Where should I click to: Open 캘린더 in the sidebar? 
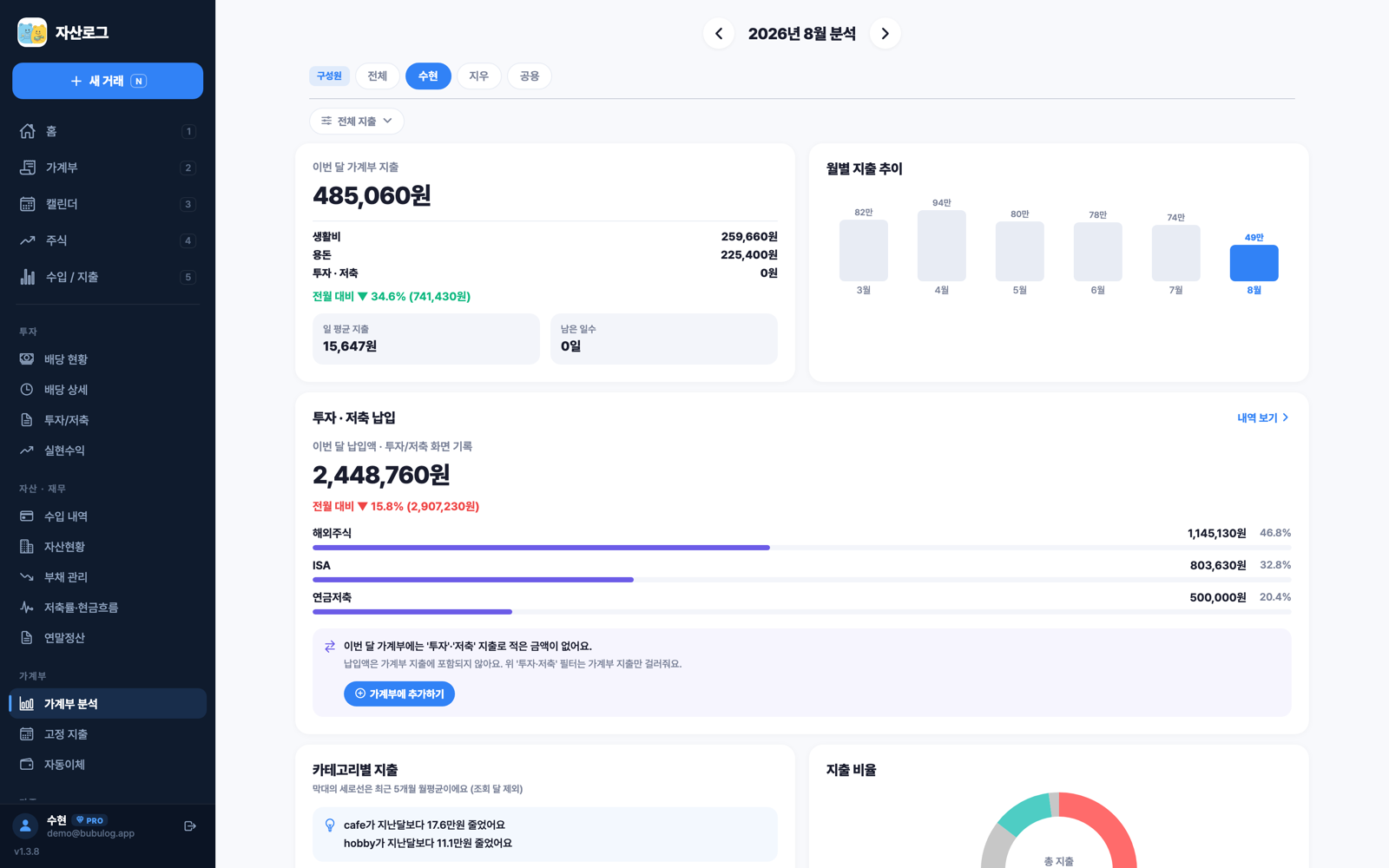click(x=108, y=204)
